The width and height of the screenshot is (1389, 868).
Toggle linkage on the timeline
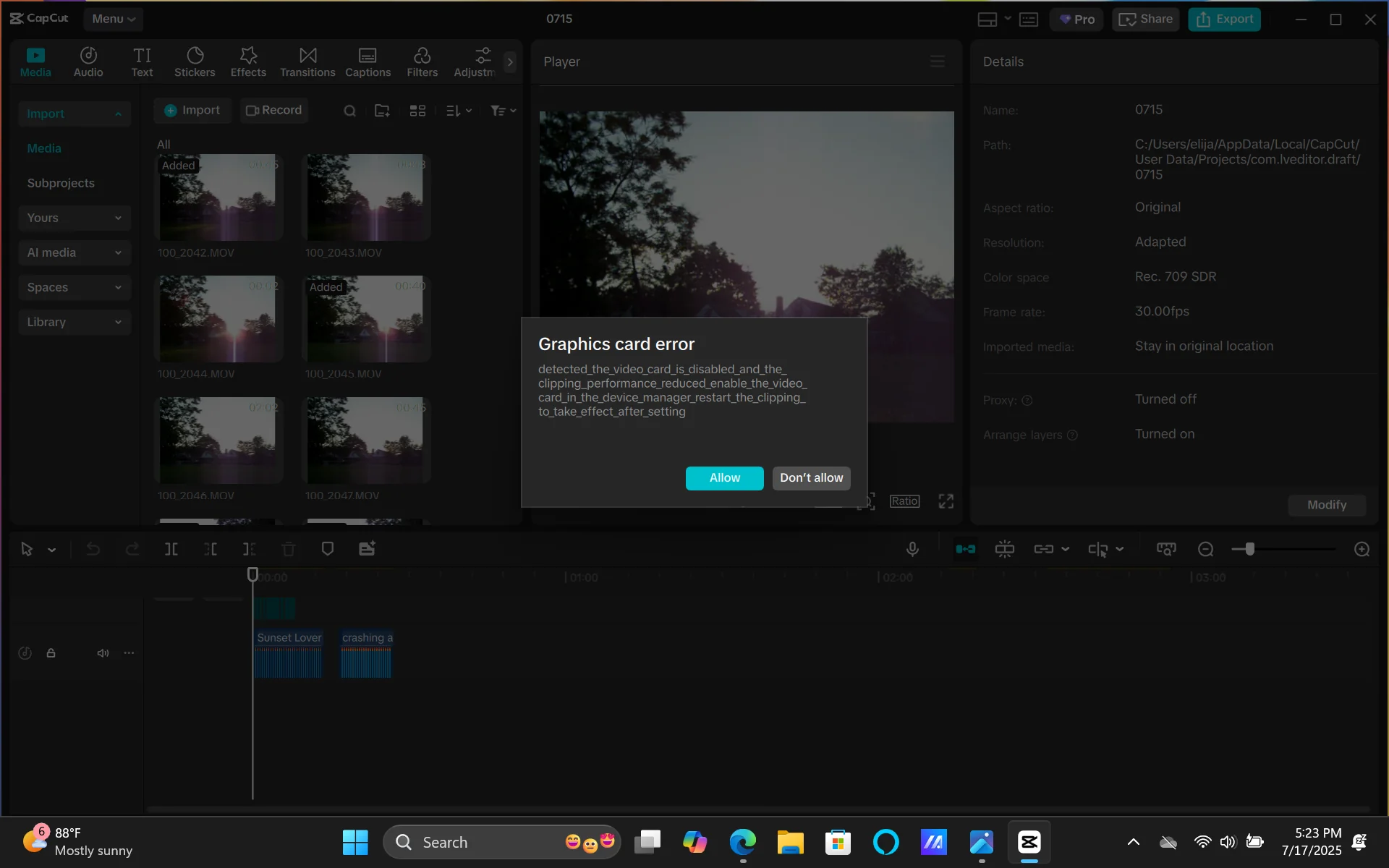coord(1044,550)
